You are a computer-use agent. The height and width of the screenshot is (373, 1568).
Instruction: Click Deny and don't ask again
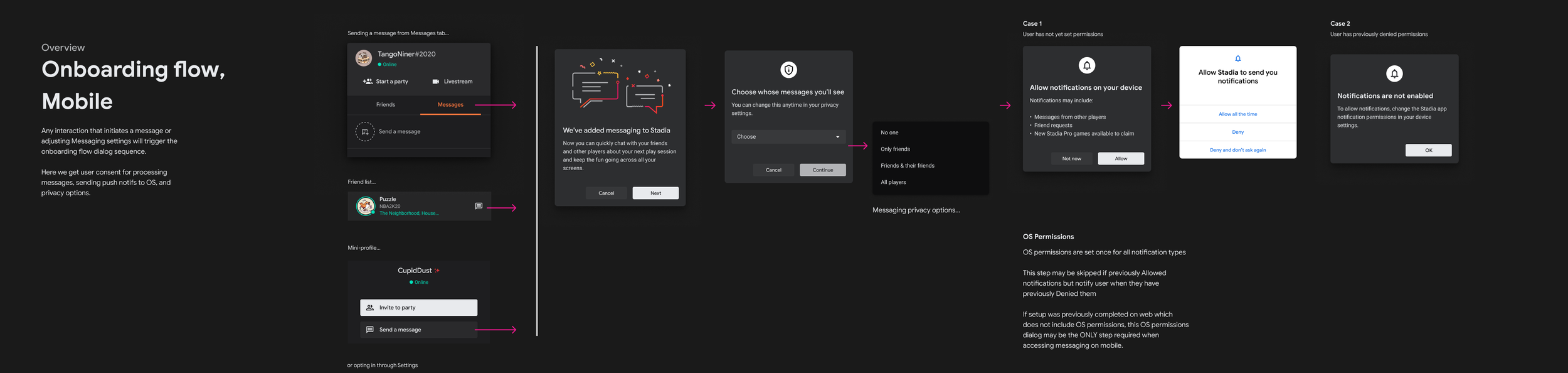coord(1237,150)
